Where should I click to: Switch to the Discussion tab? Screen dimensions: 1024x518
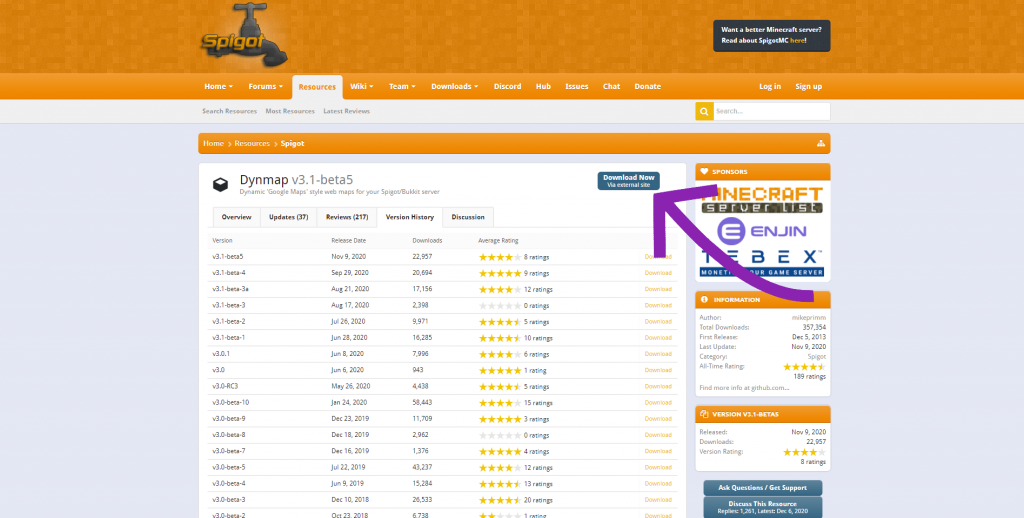tap(468, 217)
